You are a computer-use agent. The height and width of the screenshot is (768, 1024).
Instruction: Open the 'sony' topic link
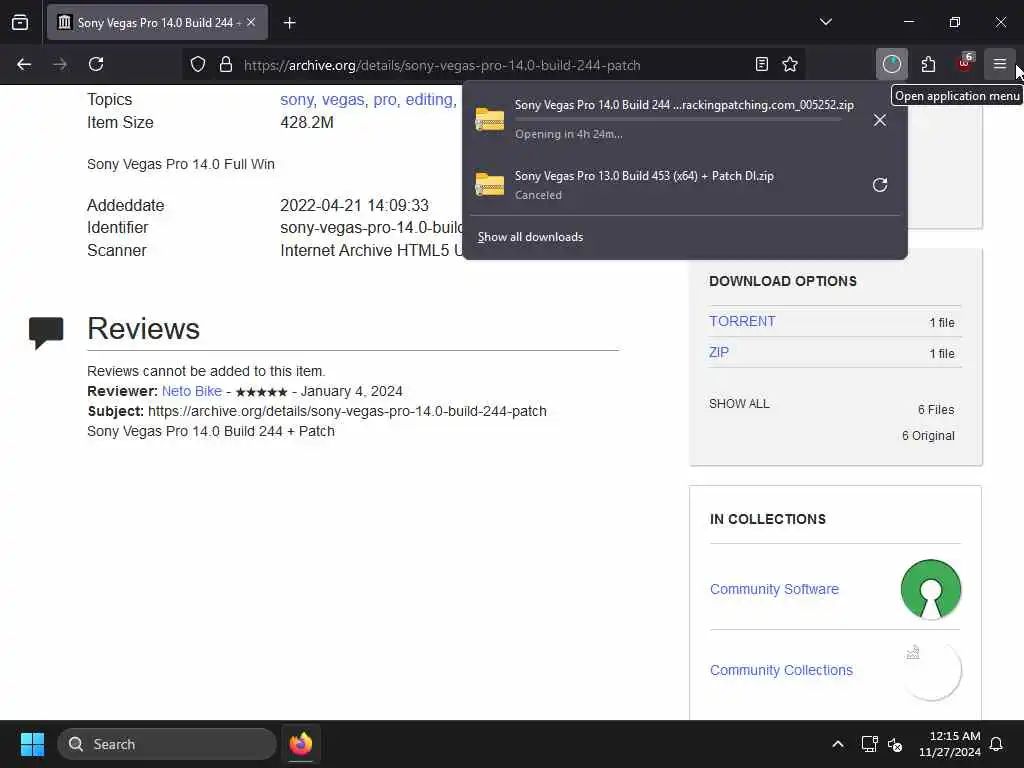tap(296, 99)
